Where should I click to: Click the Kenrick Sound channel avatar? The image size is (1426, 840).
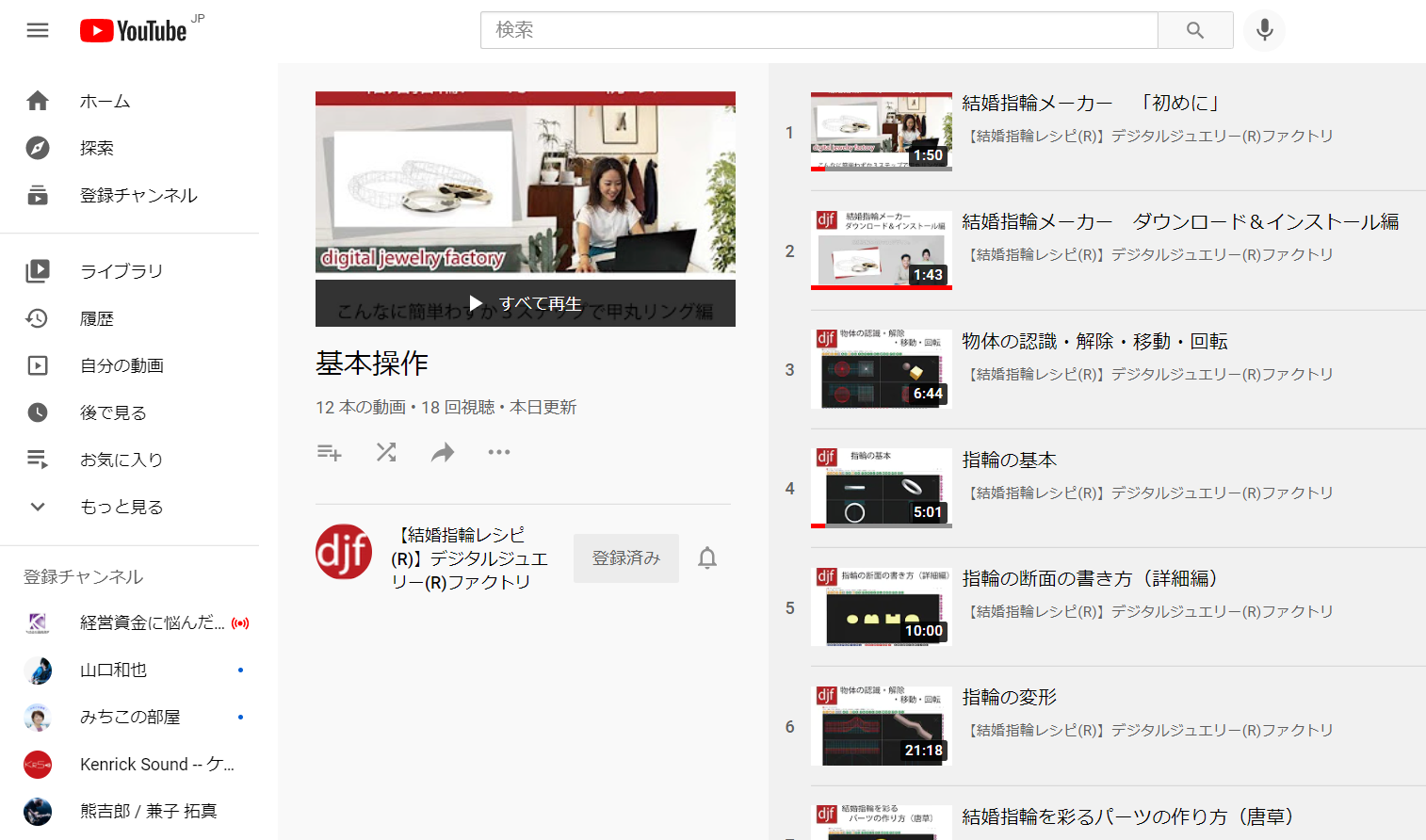38,764
